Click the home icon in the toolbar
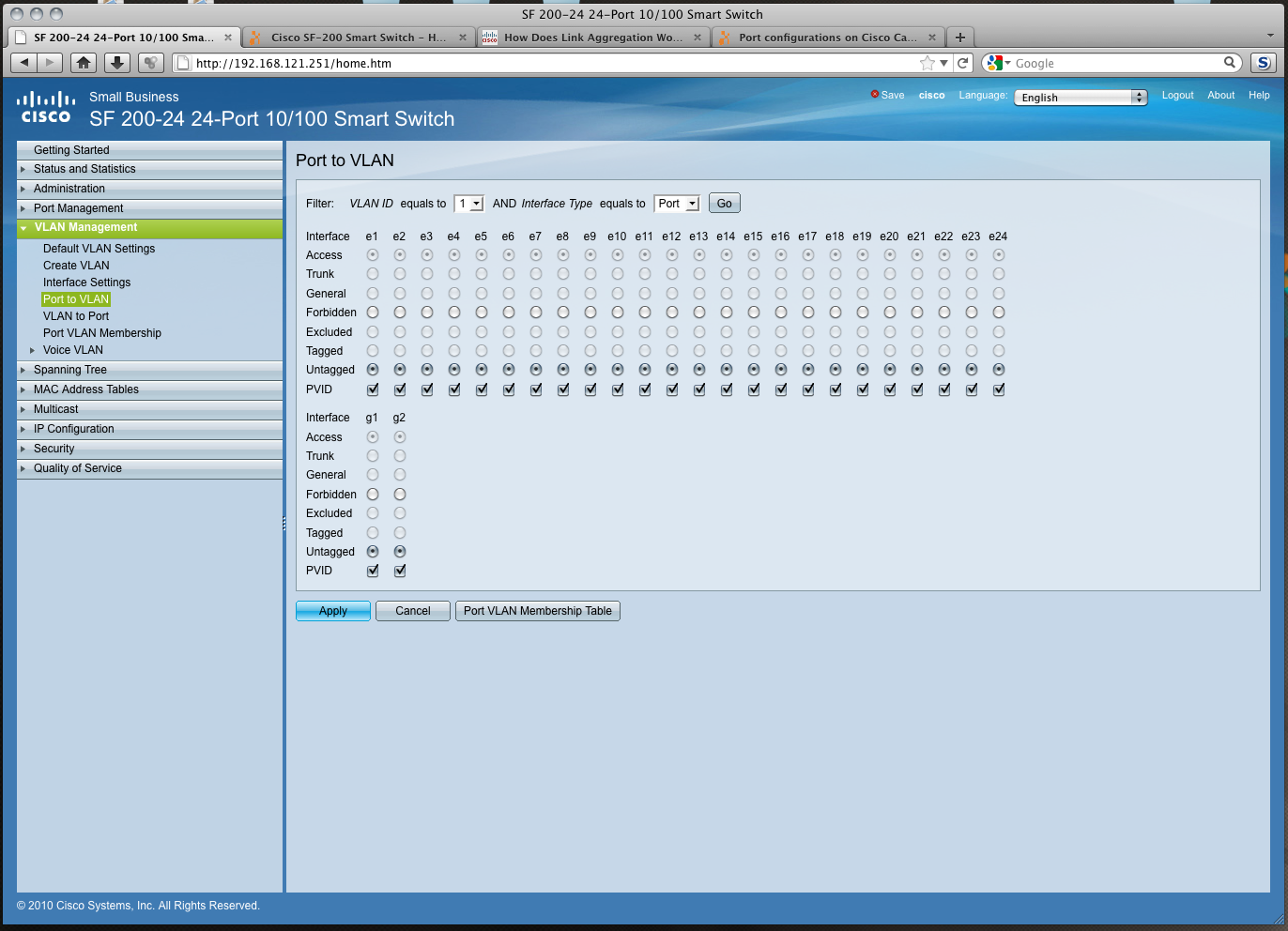The image size is (1288, 931). [84, 63]
